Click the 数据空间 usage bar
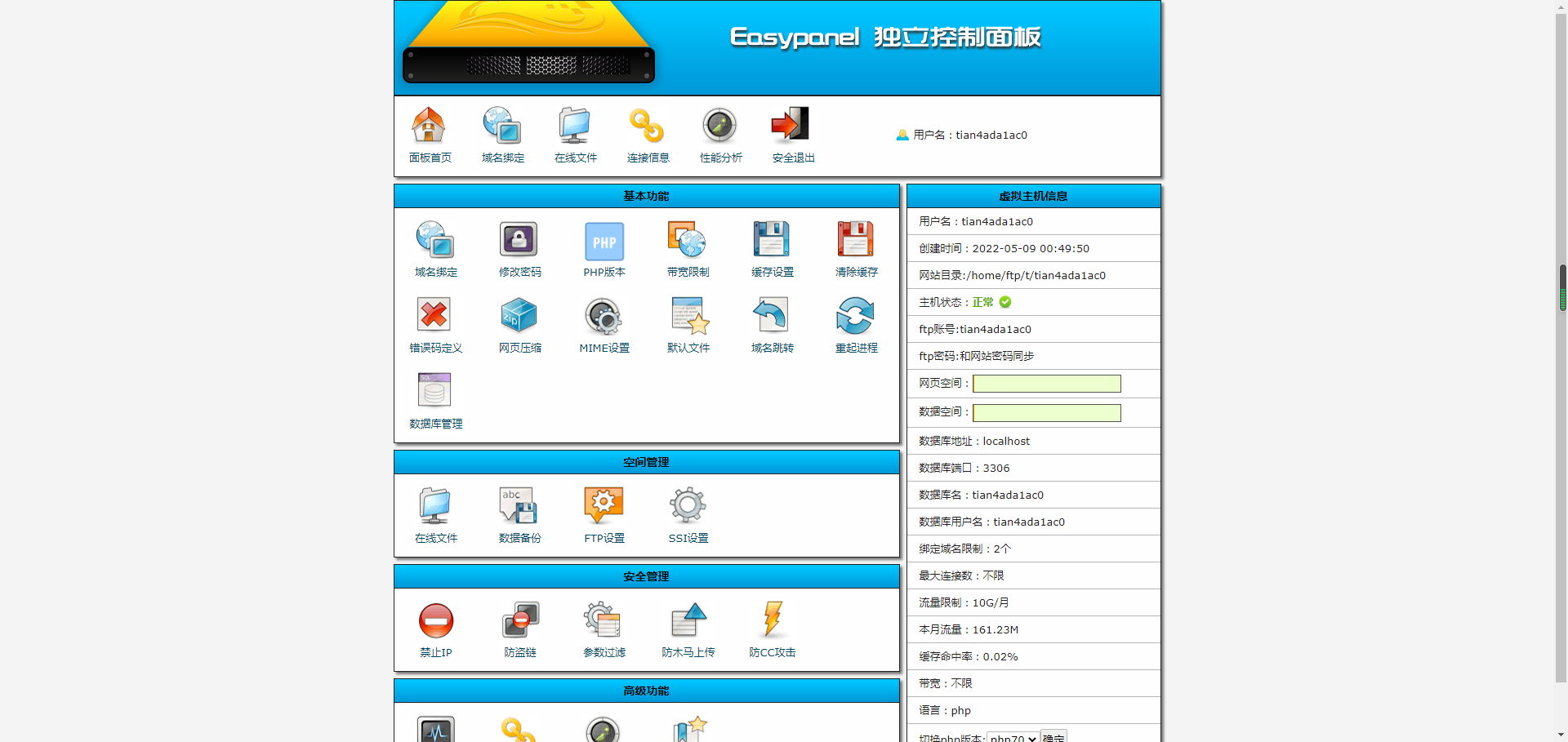Image resolution: width=1568 pixels, height=742 pixels. tap(1047, 413)
